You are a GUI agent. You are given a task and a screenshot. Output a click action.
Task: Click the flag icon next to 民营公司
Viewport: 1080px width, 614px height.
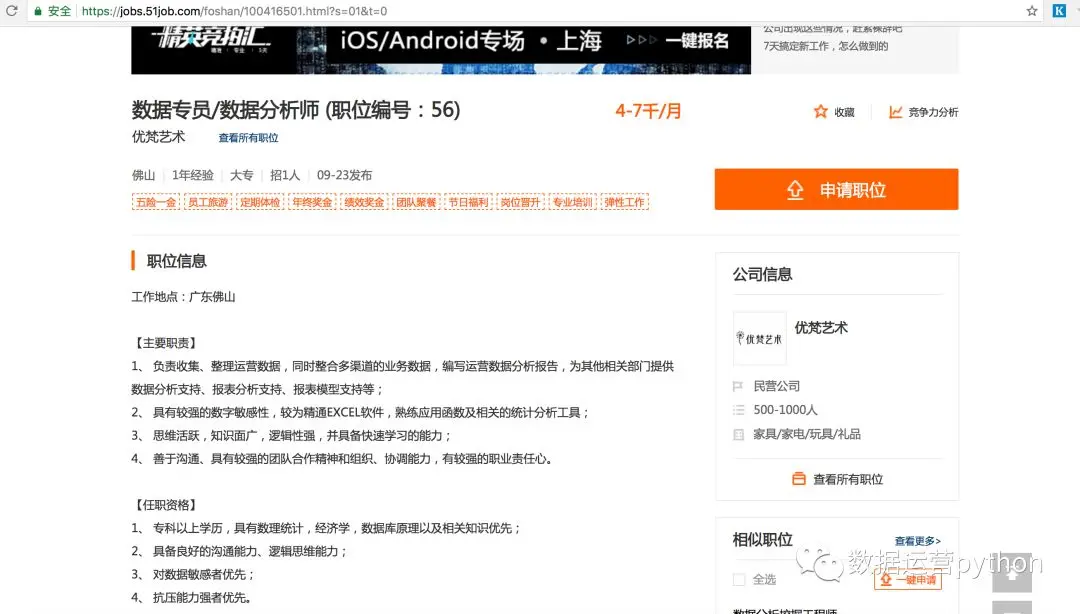[x=738, y=387]
